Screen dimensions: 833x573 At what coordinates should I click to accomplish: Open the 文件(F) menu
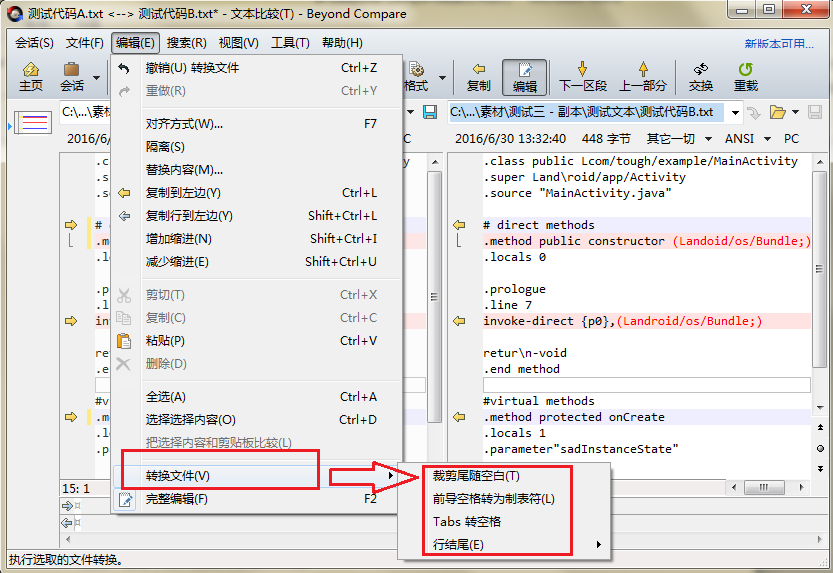point(84,43)
